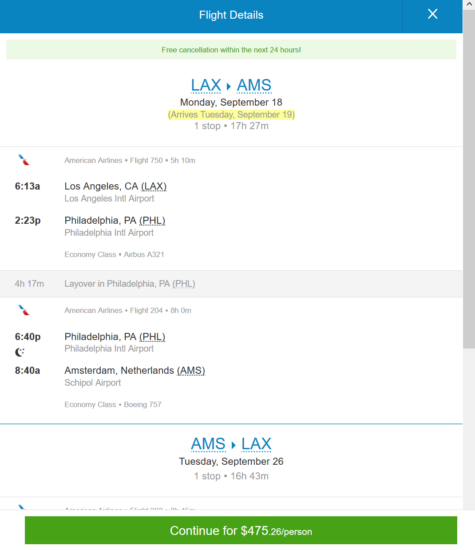Click arrow between AMS and LAX
The image size is (475, 550).
point(233,445)
